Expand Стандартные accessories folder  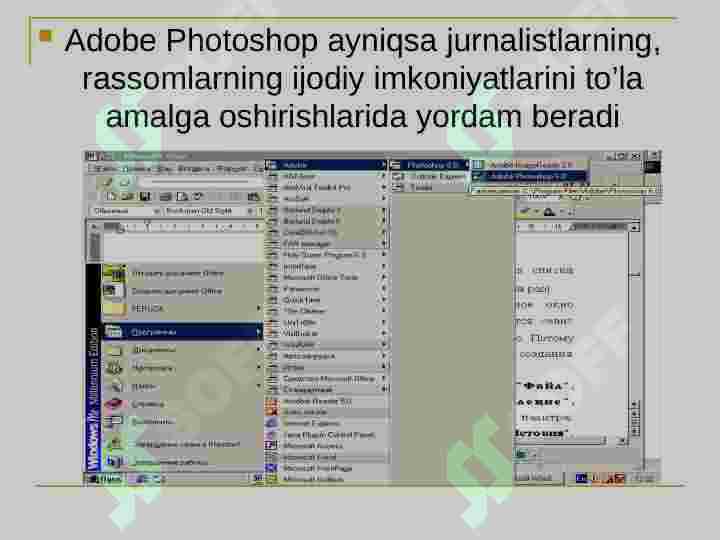click(x=327, y=389)
